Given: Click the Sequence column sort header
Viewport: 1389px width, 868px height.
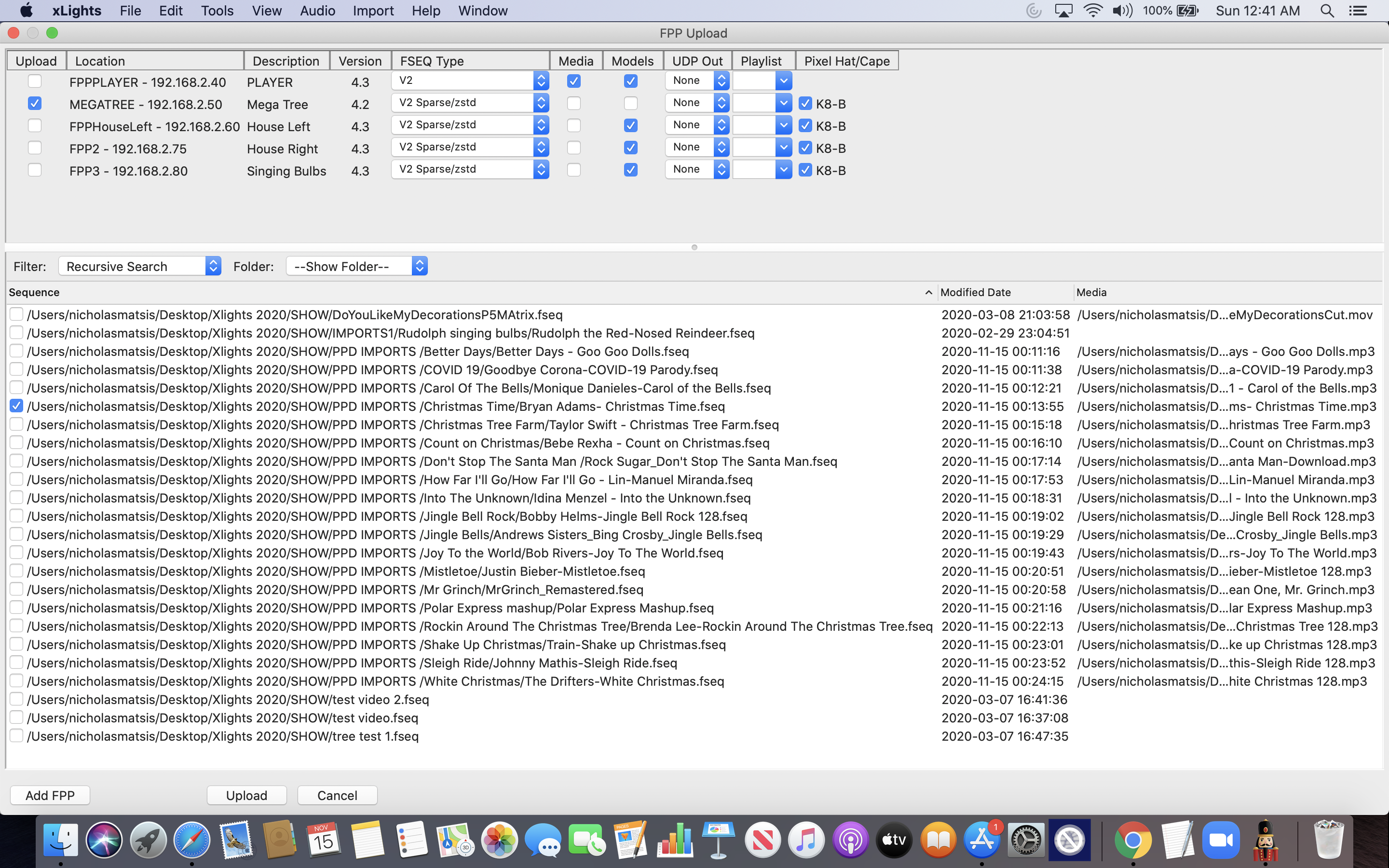Looking at the screenshot, I should tap(472, 292).
